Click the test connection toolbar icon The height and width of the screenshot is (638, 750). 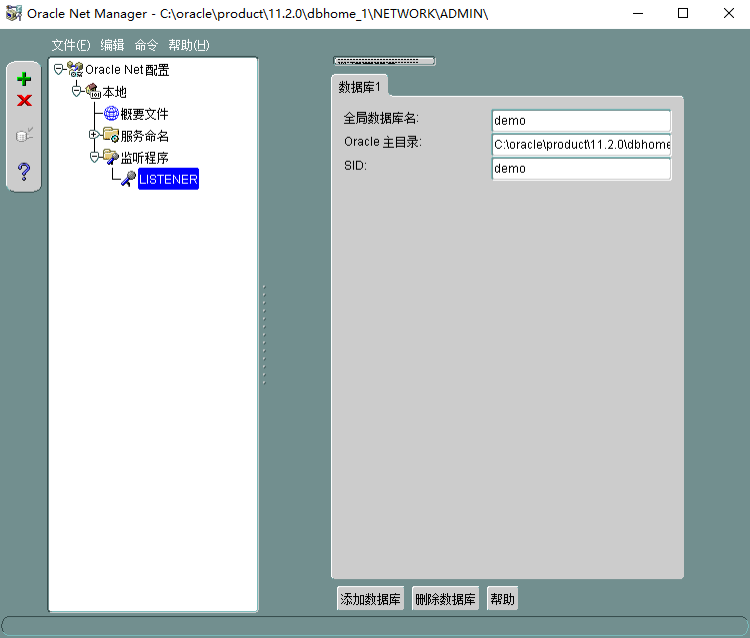click(24, 135)
